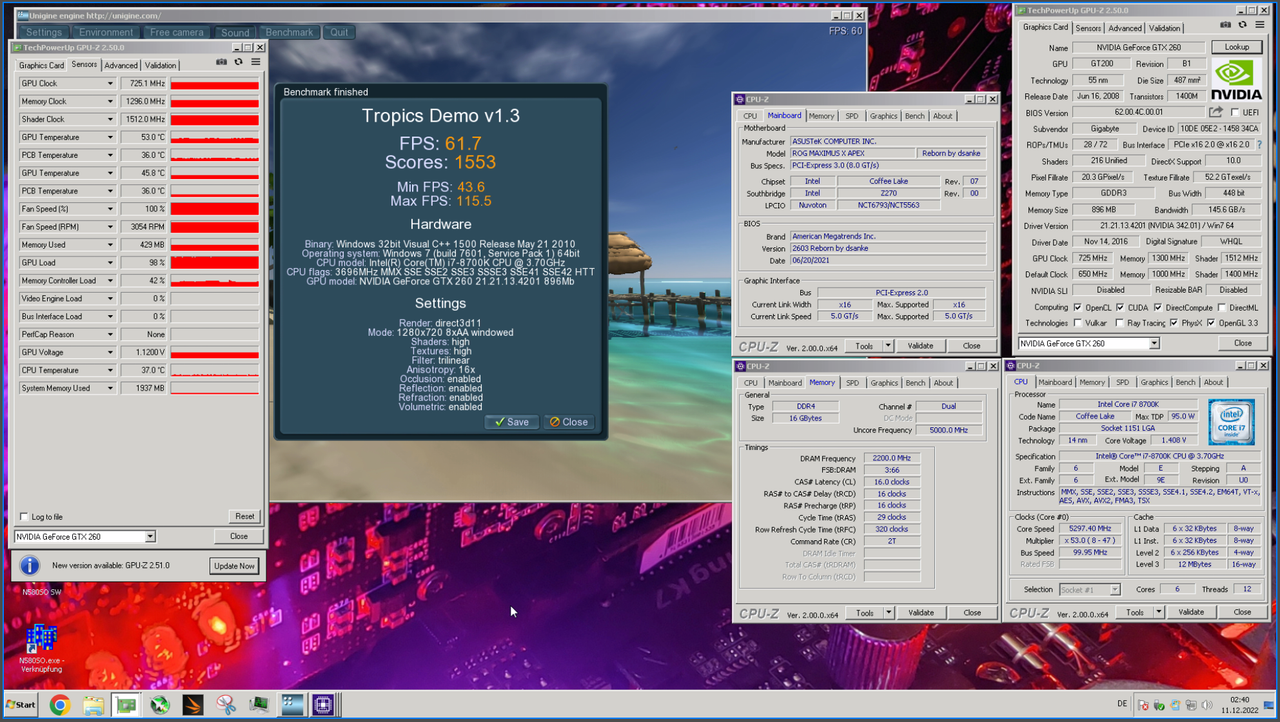1280x722 pixels.
Task: Toggle the UEFI checkbox in GPU-Z
Action: 1237,113
